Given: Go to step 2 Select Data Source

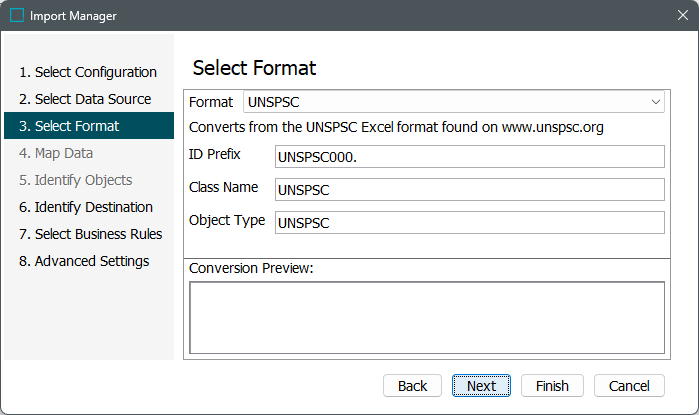Looking at the screenshot, I should (x=85, y=99).
